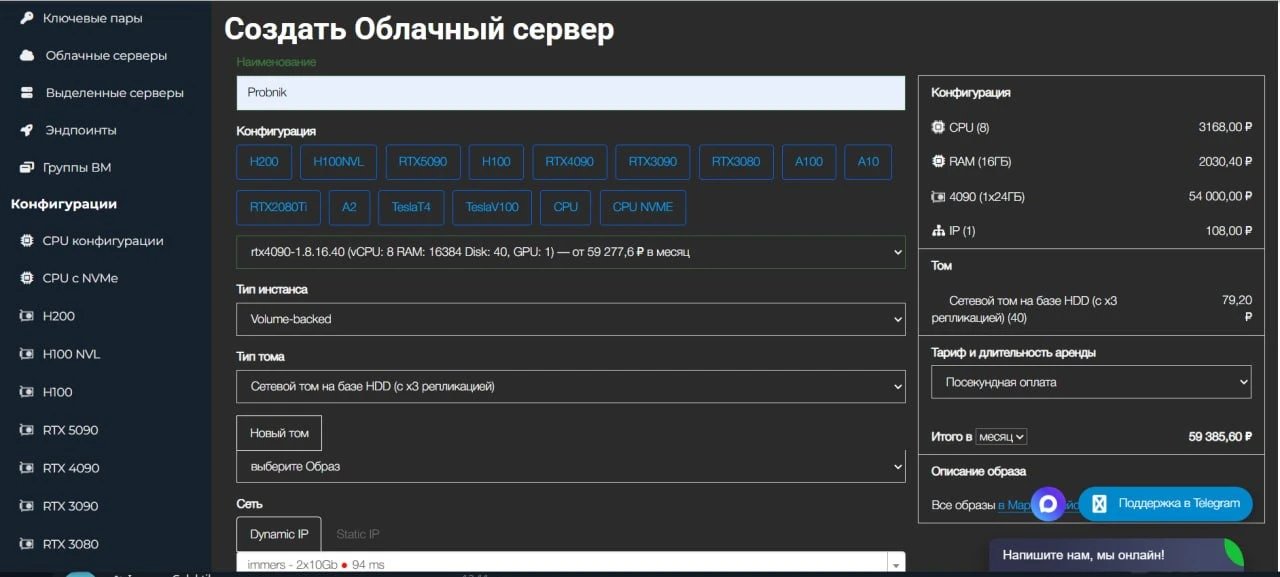Select the A10 configuration button
Viewport: 1280px width, 577px height.
(868, 161)
